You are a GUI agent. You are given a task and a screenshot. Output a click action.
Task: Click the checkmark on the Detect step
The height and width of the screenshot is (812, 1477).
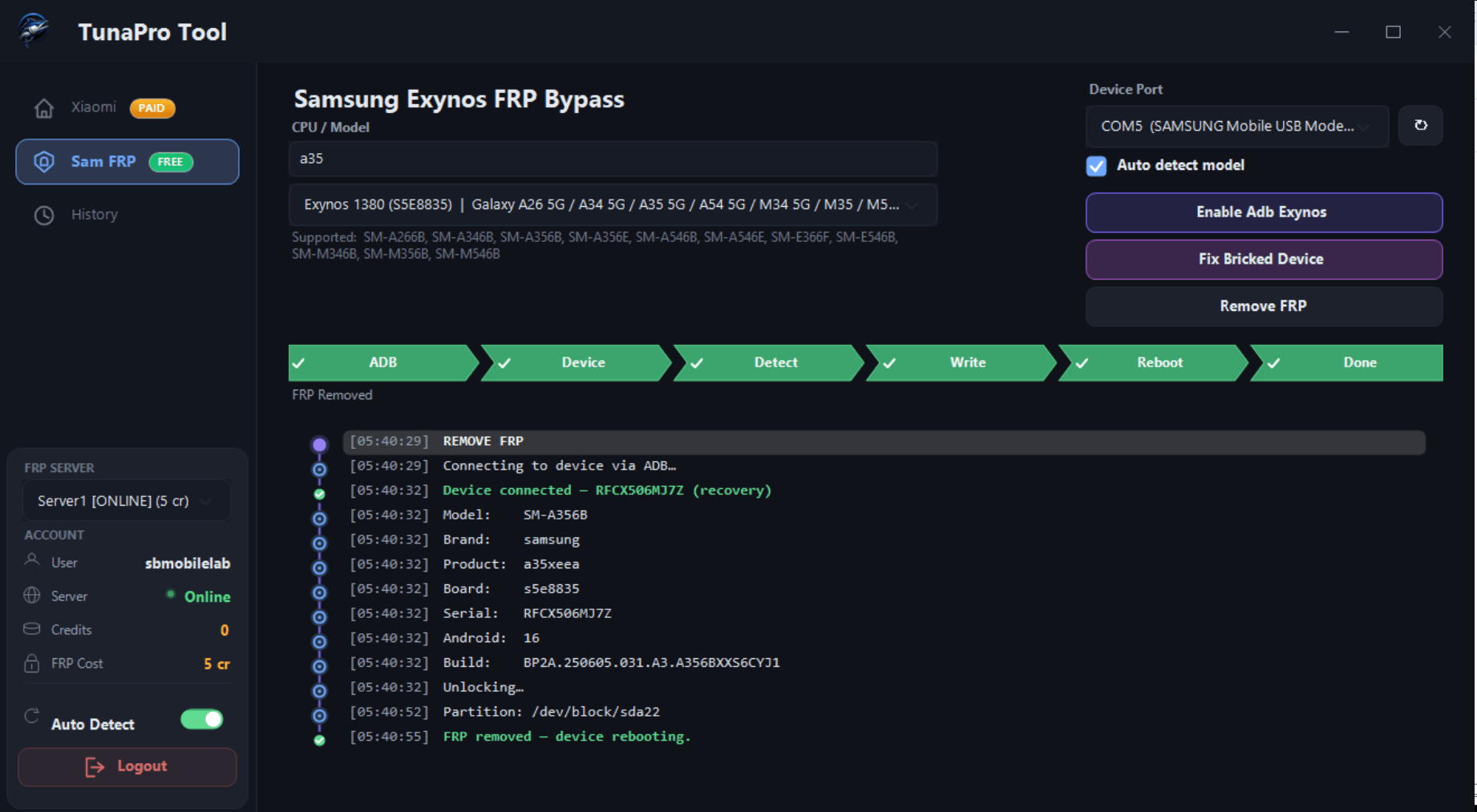[x=697, y=363]
